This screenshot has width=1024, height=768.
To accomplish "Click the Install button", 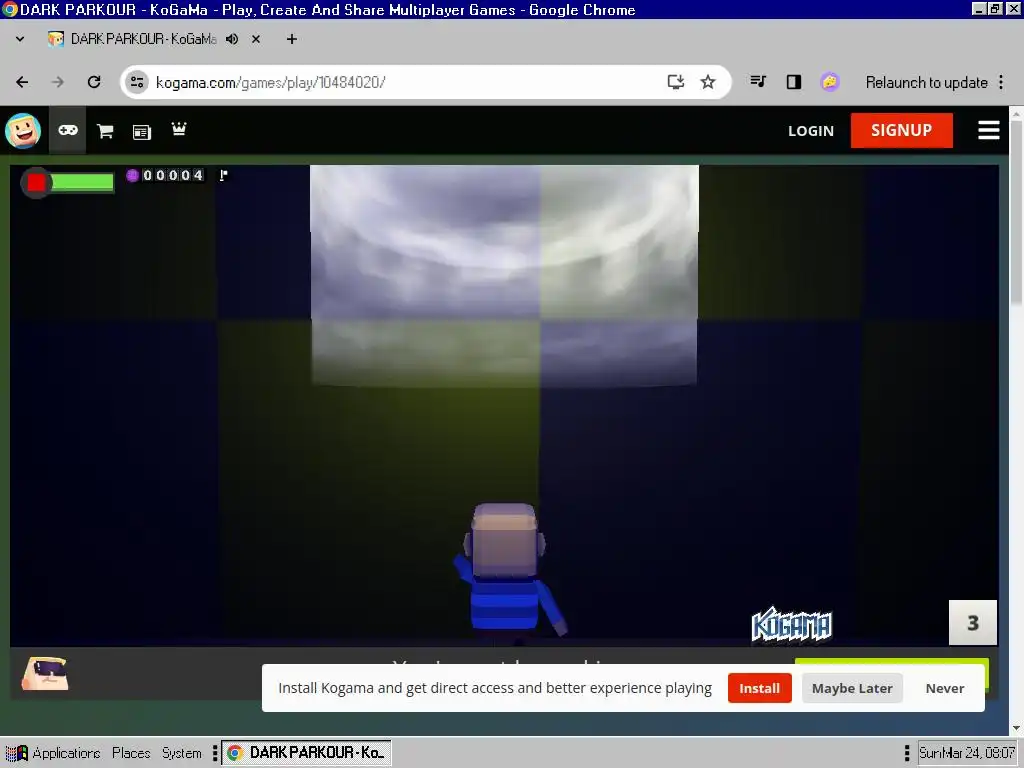I will pos(760,688).
